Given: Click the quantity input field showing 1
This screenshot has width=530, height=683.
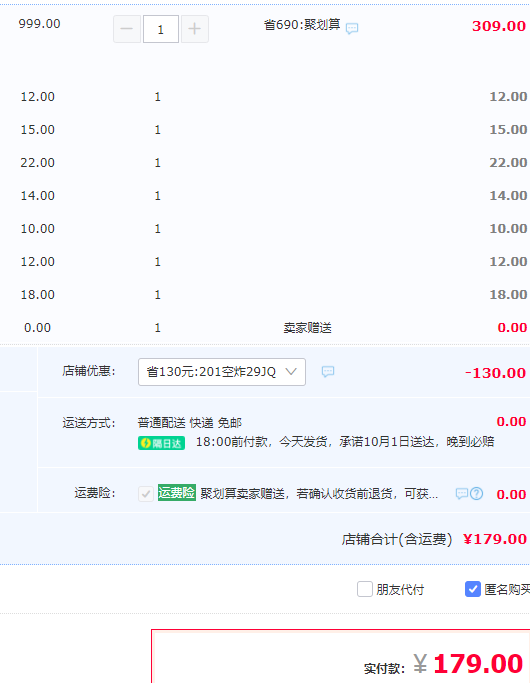Looking at the screenshot, I should click(161, 29).
